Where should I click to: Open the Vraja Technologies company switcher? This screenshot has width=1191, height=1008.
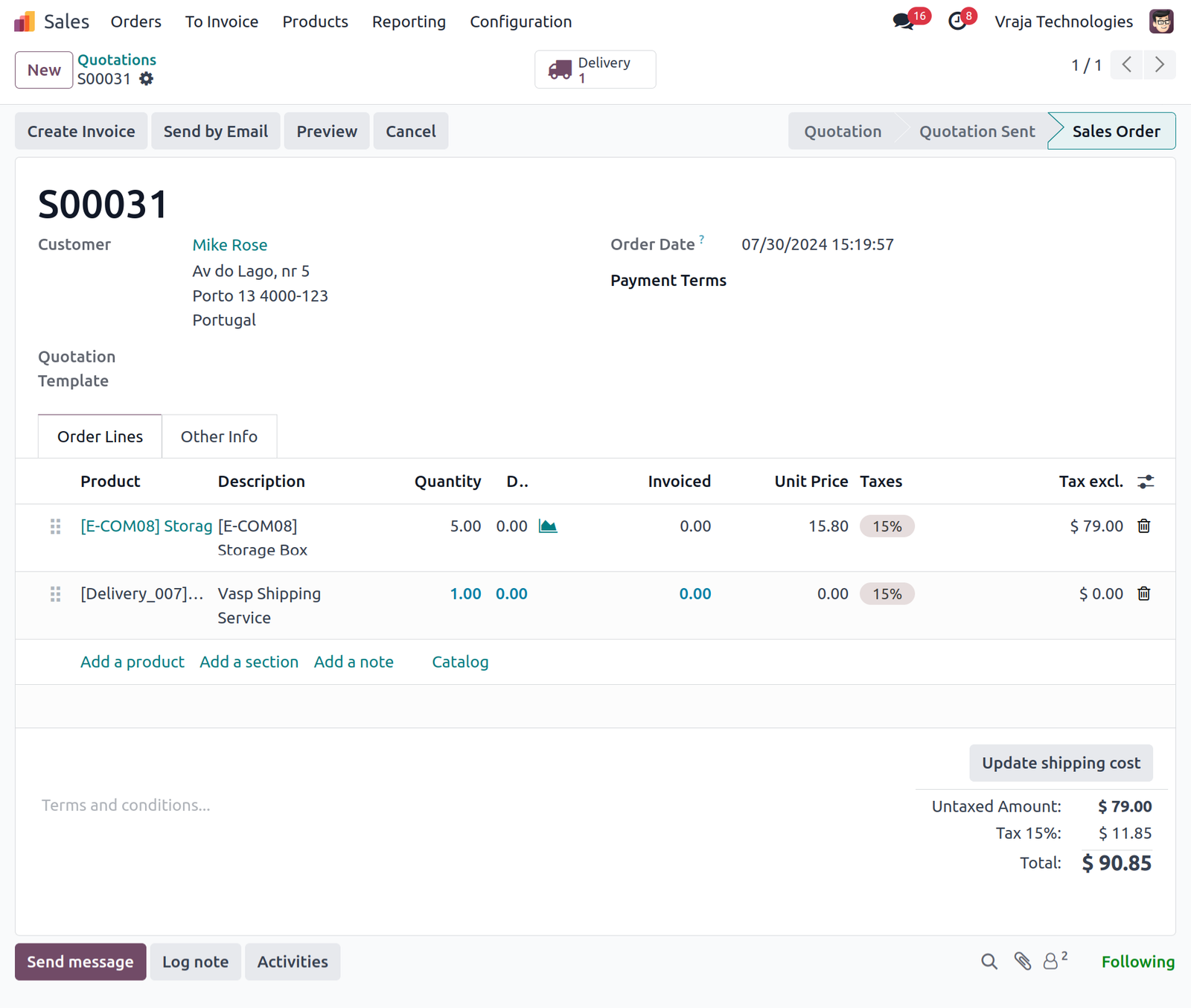pyautogui.click(x=1063, y=22)
